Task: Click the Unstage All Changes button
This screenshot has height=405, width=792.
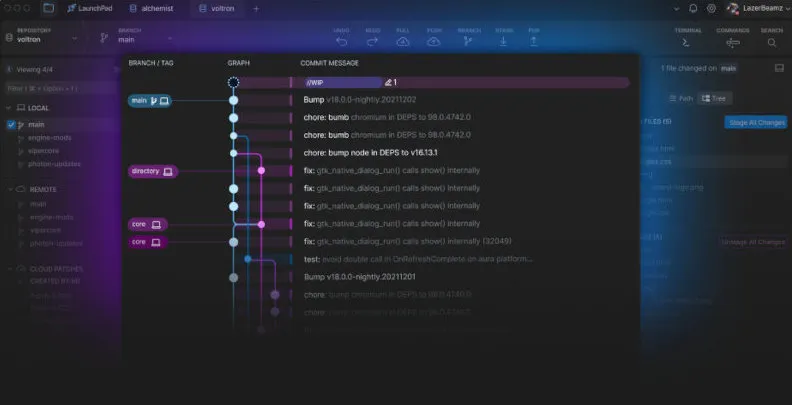Action: pyautogui.click(x=753, y=242)
